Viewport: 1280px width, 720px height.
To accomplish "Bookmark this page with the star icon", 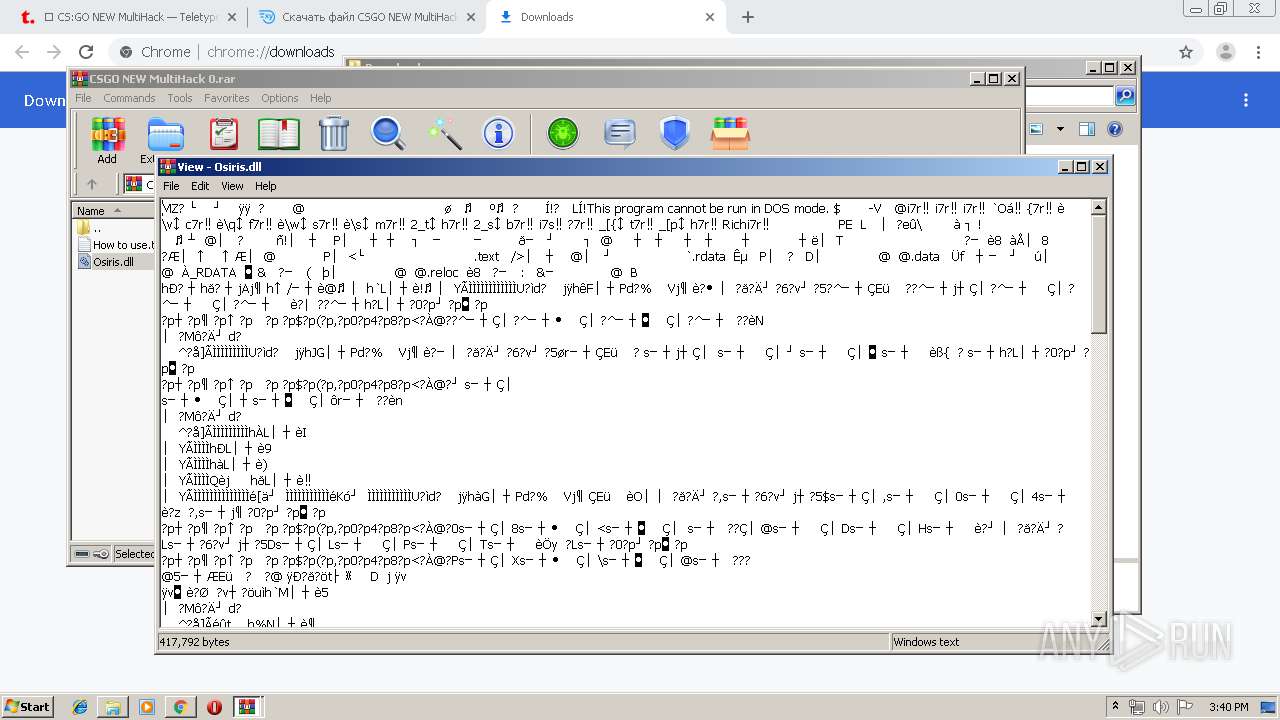I will 1186,52.
